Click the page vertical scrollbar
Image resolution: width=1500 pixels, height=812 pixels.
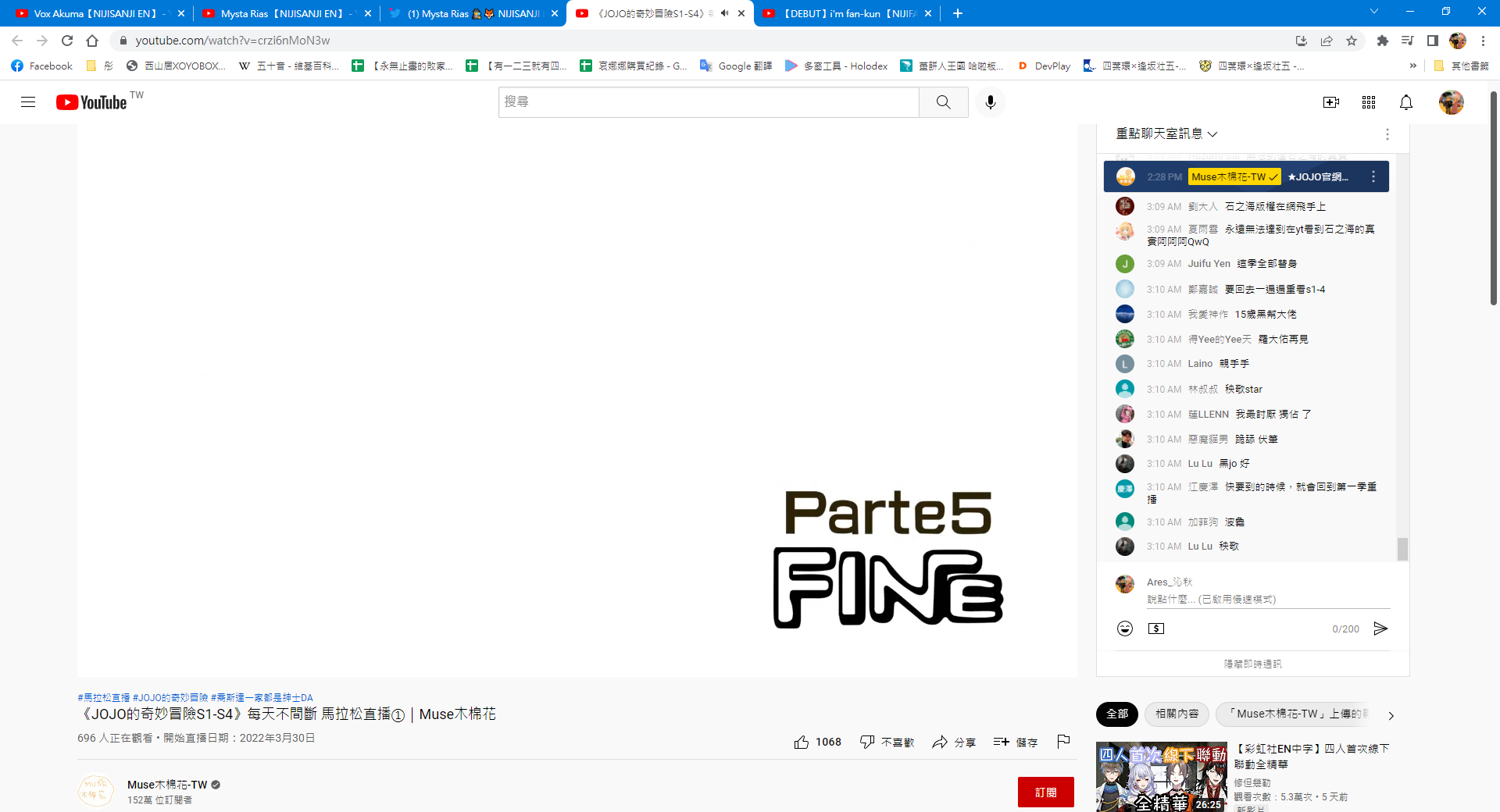[x=1494, y=198]
